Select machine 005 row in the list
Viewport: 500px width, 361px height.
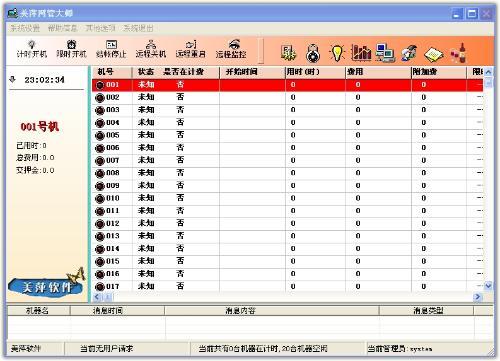tap(287, 135)
